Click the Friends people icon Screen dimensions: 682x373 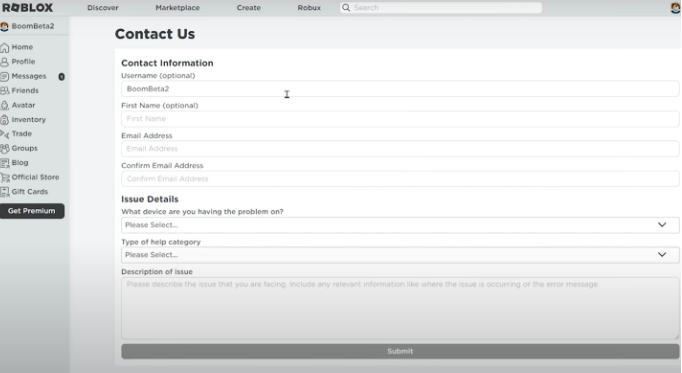coord(5,90)
